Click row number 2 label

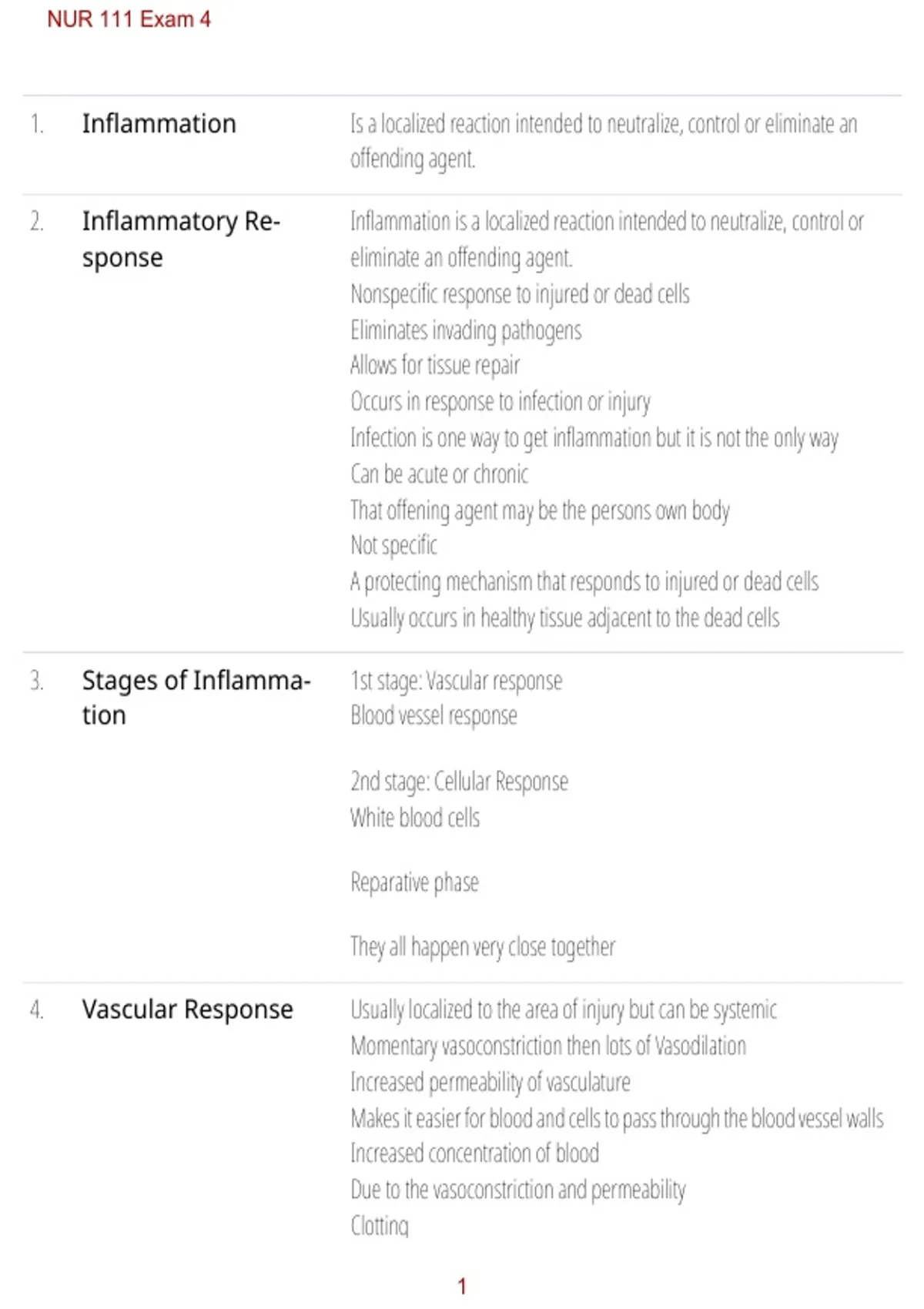click(37, 222)
